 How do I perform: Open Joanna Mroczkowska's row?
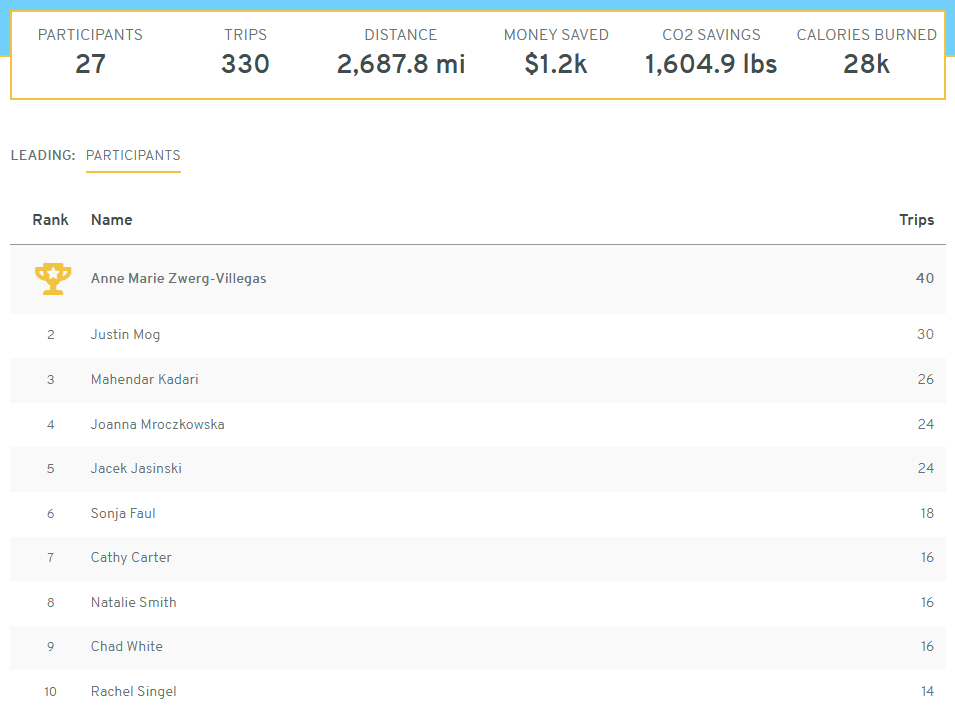click(x=157, y=425)
